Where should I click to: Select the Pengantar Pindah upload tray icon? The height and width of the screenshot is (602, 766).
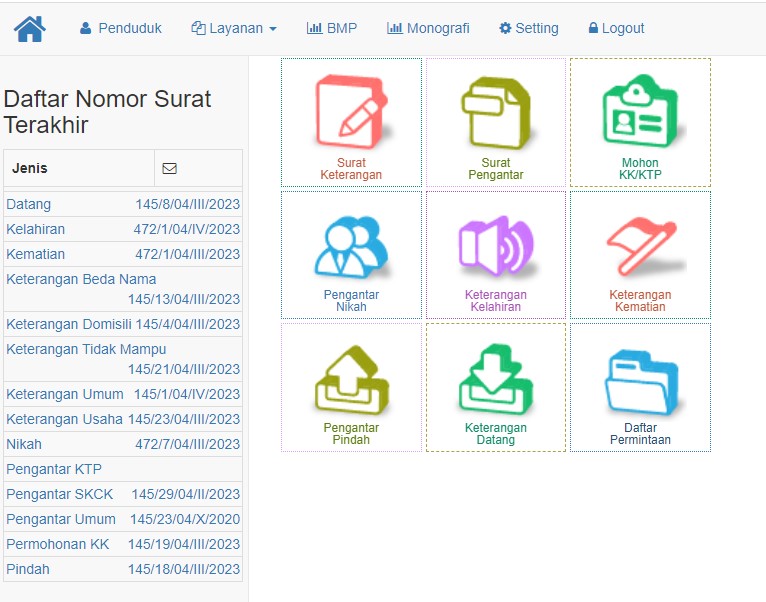(351, 378)
